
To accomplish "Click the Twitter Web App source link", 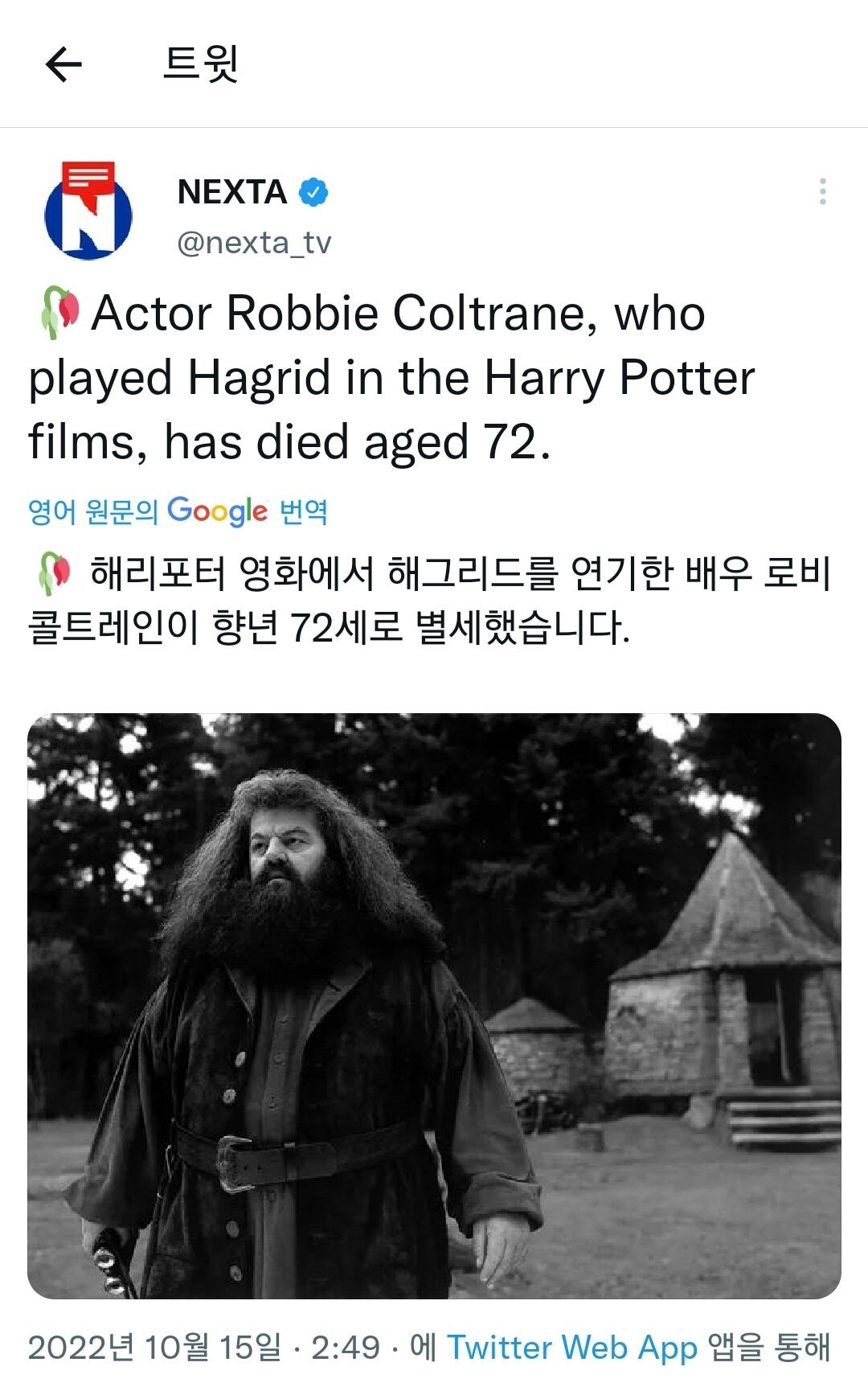I will [571, 1348].
